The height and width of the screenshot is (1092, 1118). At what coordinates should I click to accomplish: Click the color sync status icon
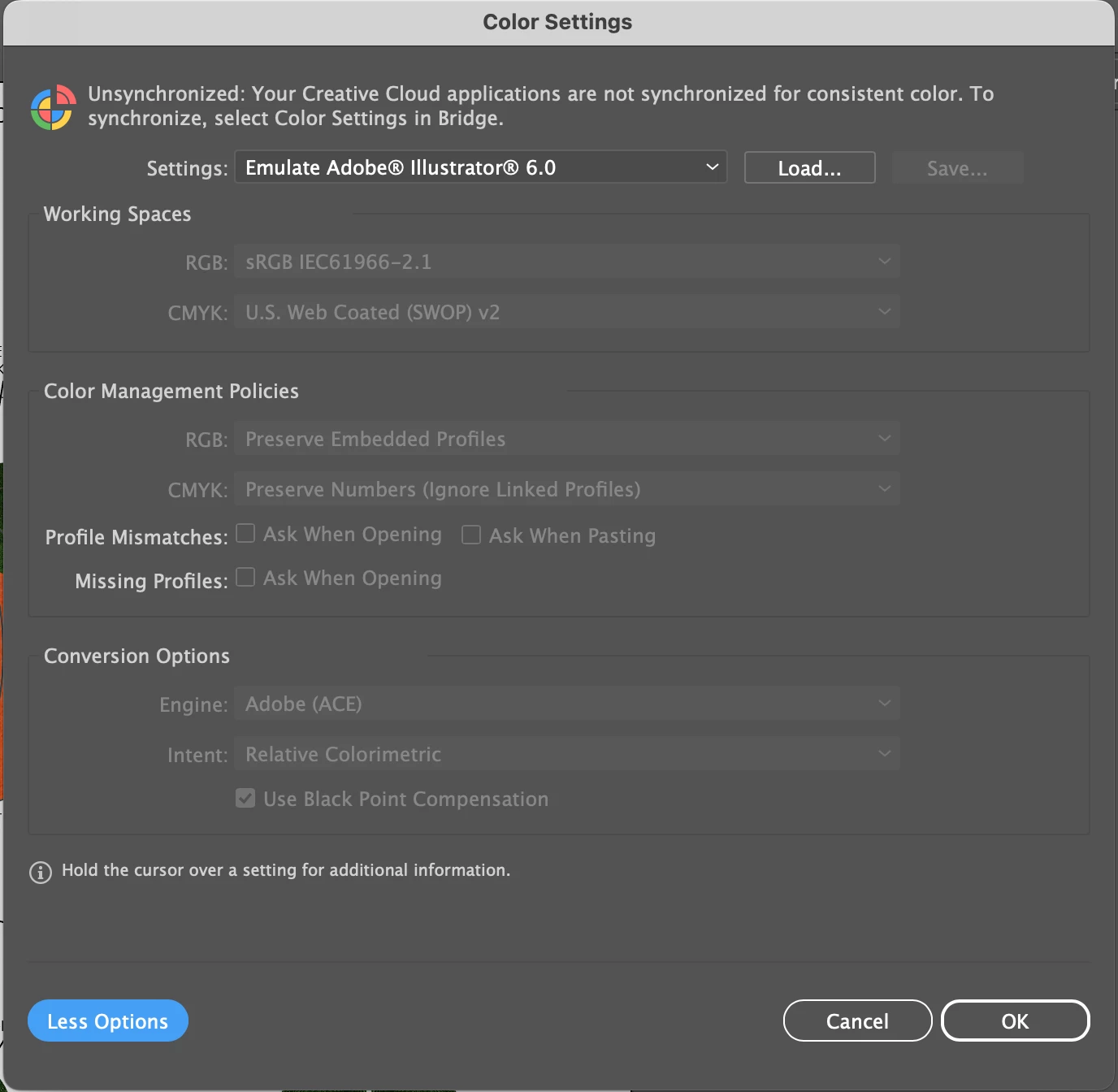coord(53,108)
